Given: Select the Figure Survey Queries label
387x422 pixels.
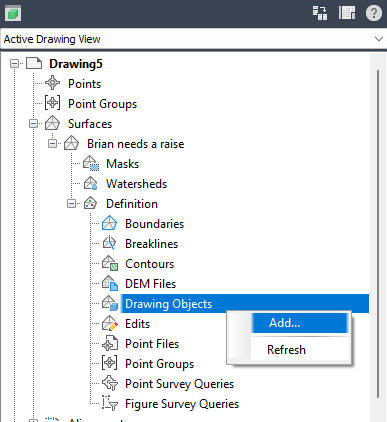Looking at the screenshot, I should tap(182, 404).
